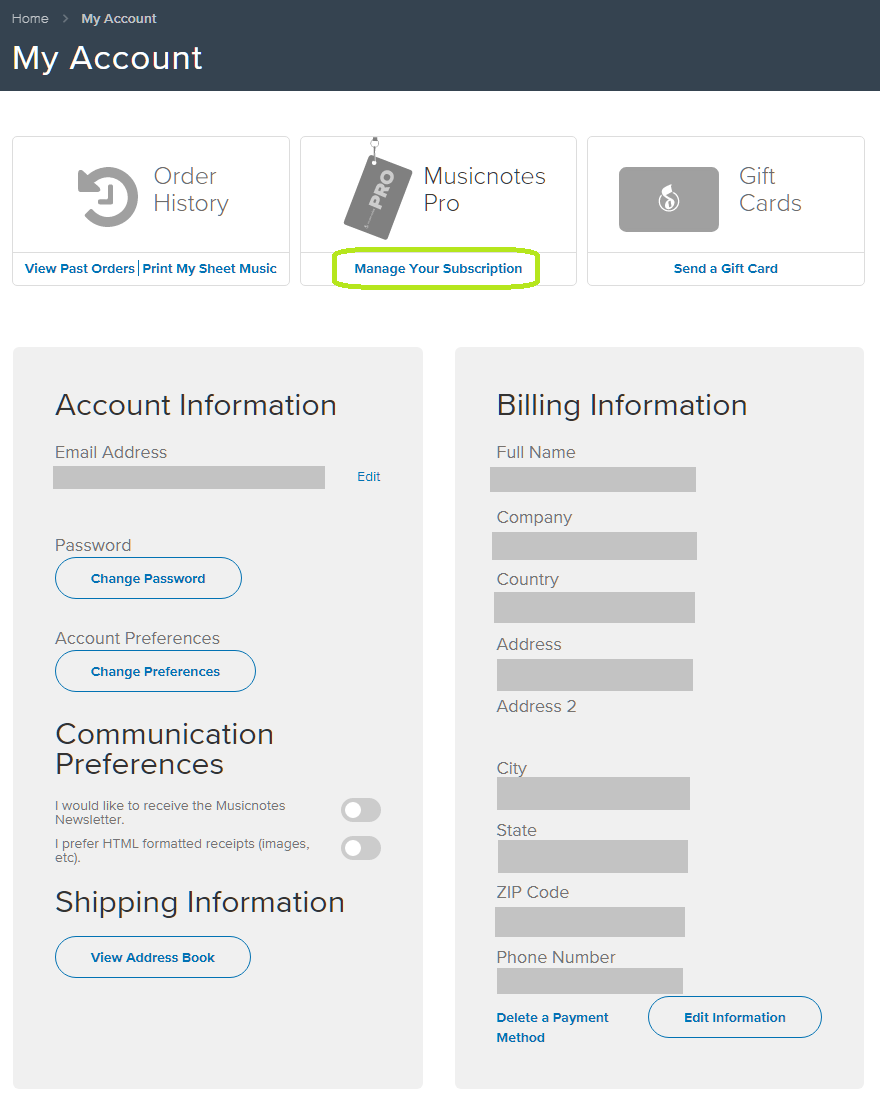Open View Past Orders link
This screenshot has width=882, height=1110.
(79, 268)
